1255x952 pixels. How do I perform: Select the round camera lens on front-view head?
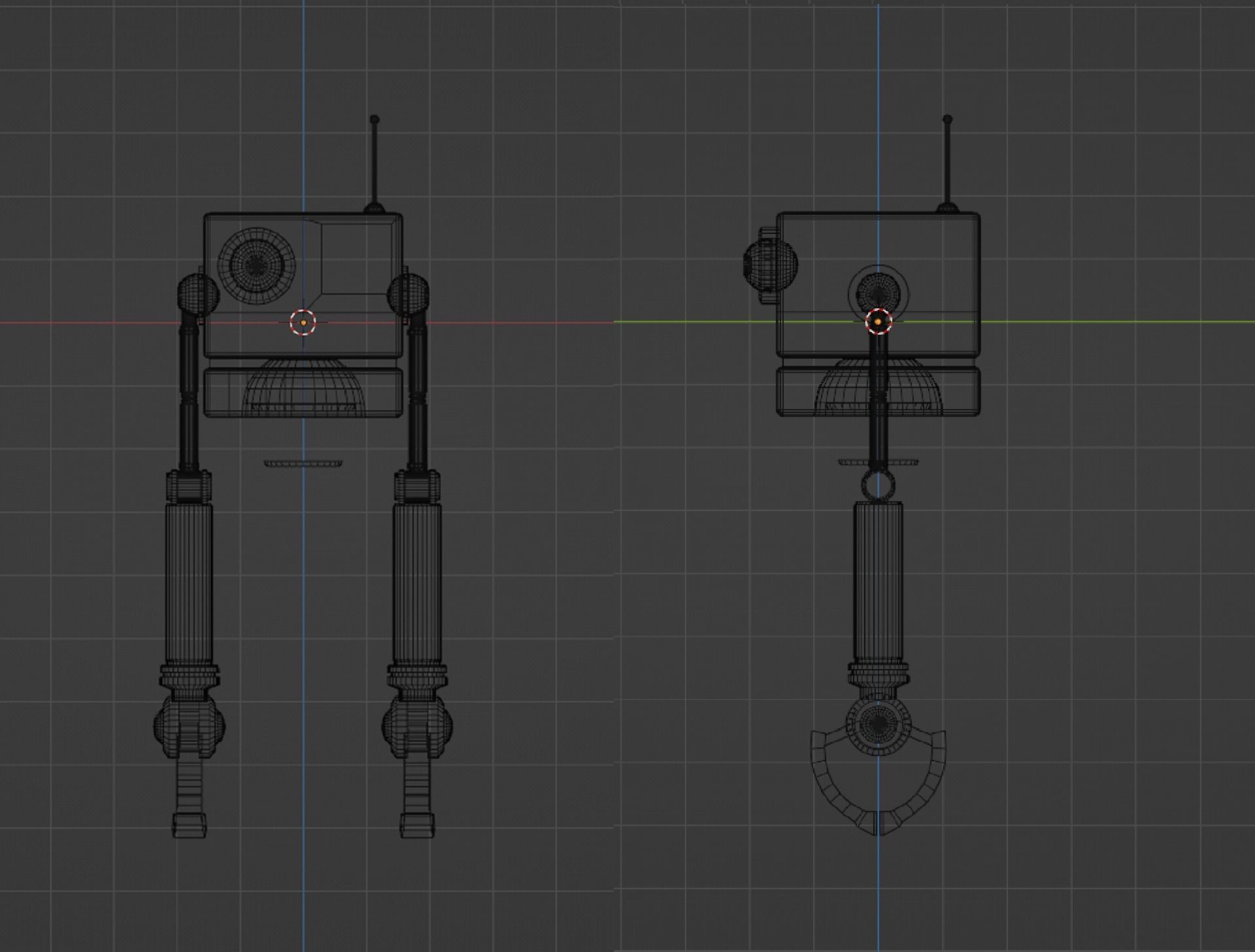coord(256,265)
